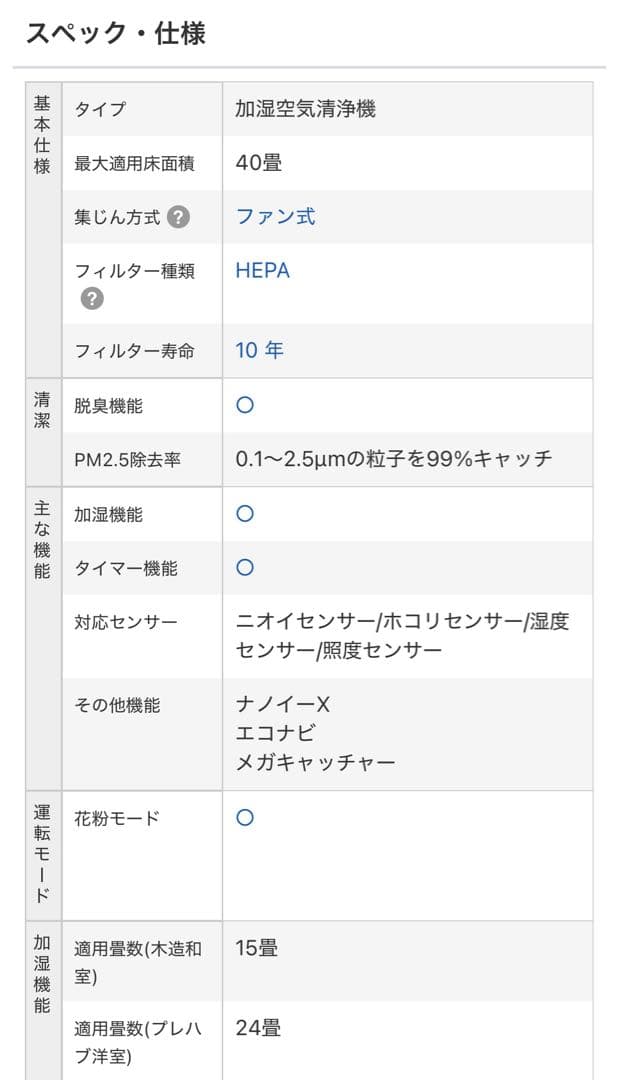Click the 10 年 filter life link

click(259, 350)
